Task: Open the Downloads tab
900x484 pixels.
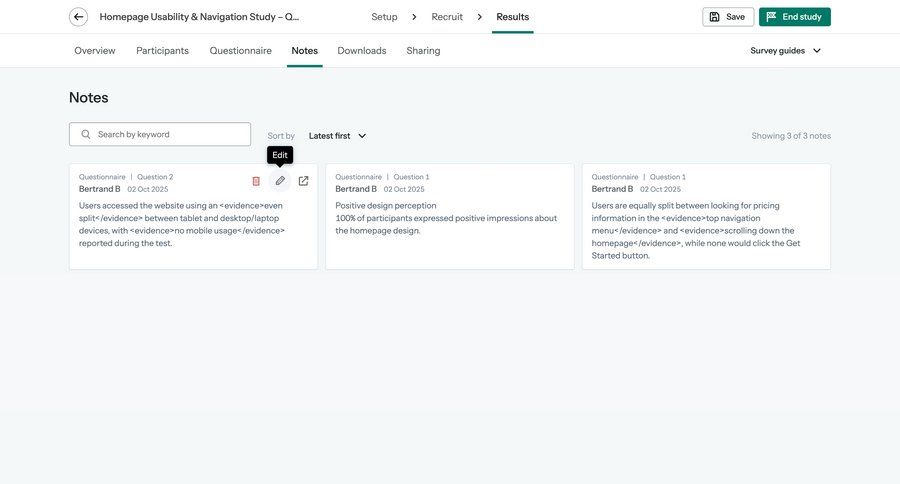Action: (362, 51)
